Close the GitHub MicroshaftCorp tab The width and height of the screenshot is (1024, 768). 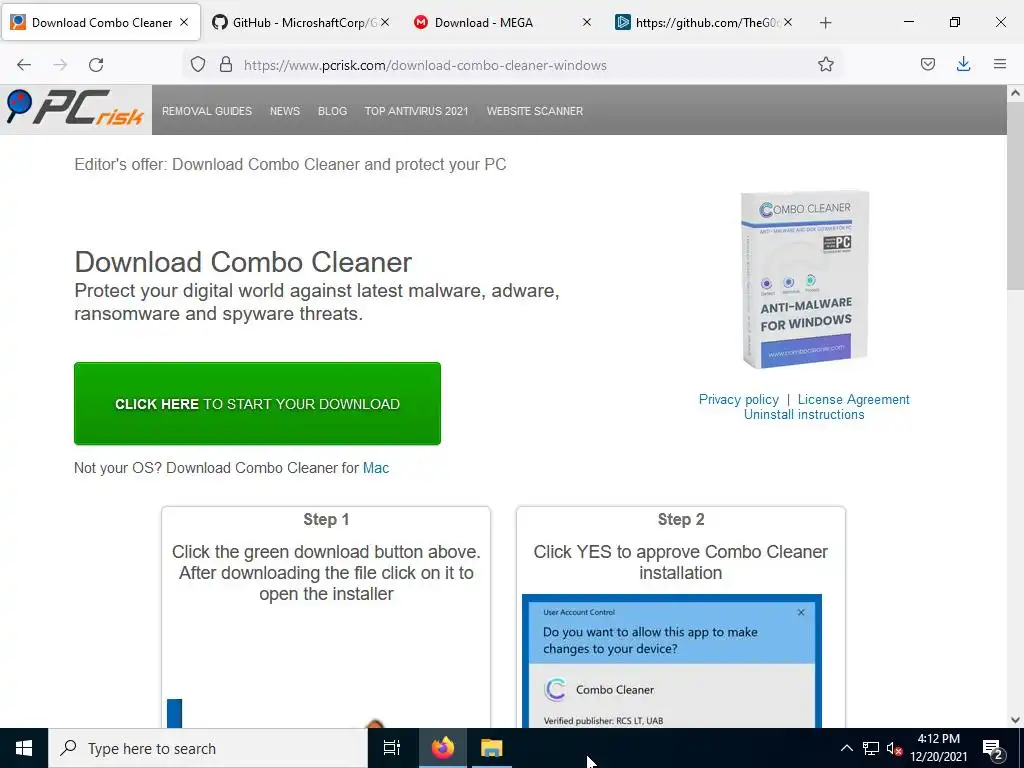pyautogui.click(x=385, y=22)
